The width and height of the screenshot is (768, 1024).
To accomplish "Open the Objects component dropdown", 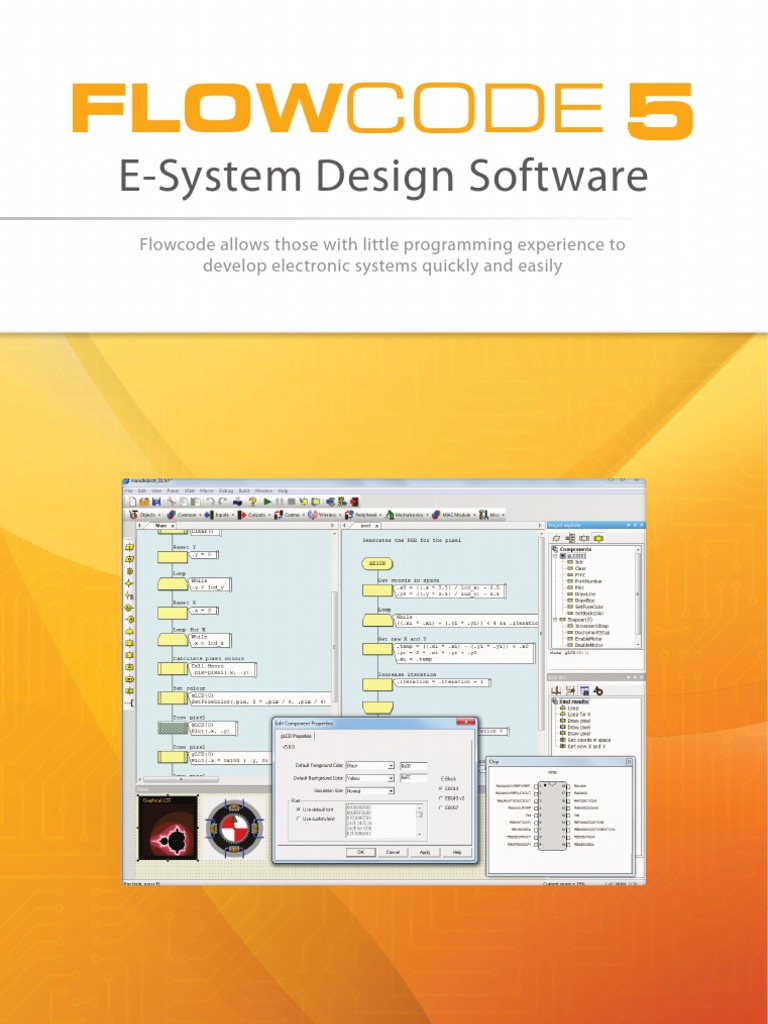I will coord(144,515).
